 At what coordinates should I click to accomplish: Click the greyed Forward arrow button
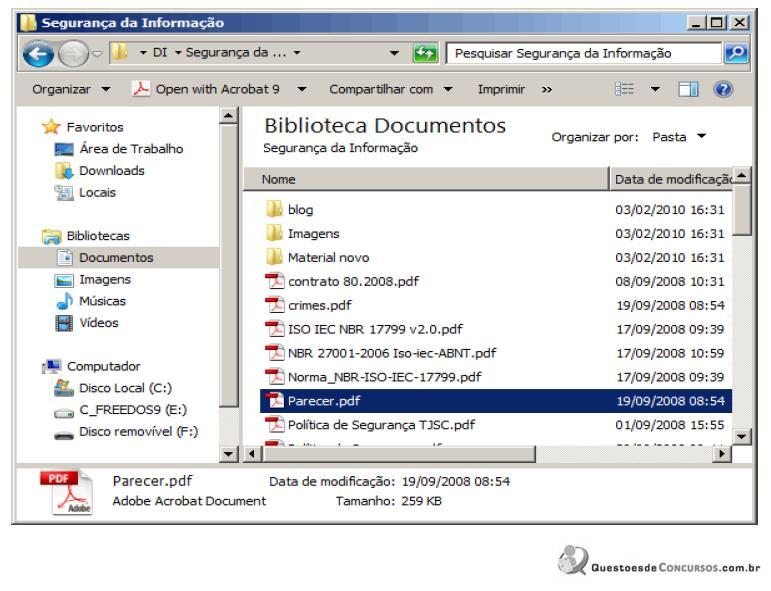(x=73, y=54)
